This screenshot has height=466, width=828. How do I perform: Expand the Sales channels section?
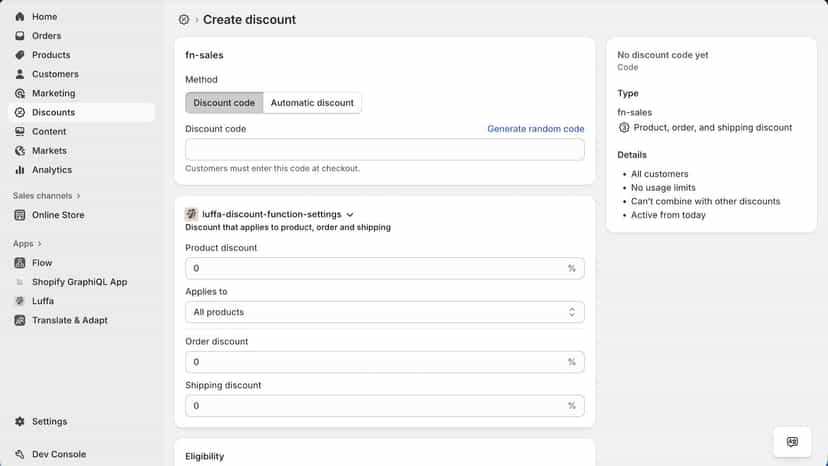pos(46,195)
